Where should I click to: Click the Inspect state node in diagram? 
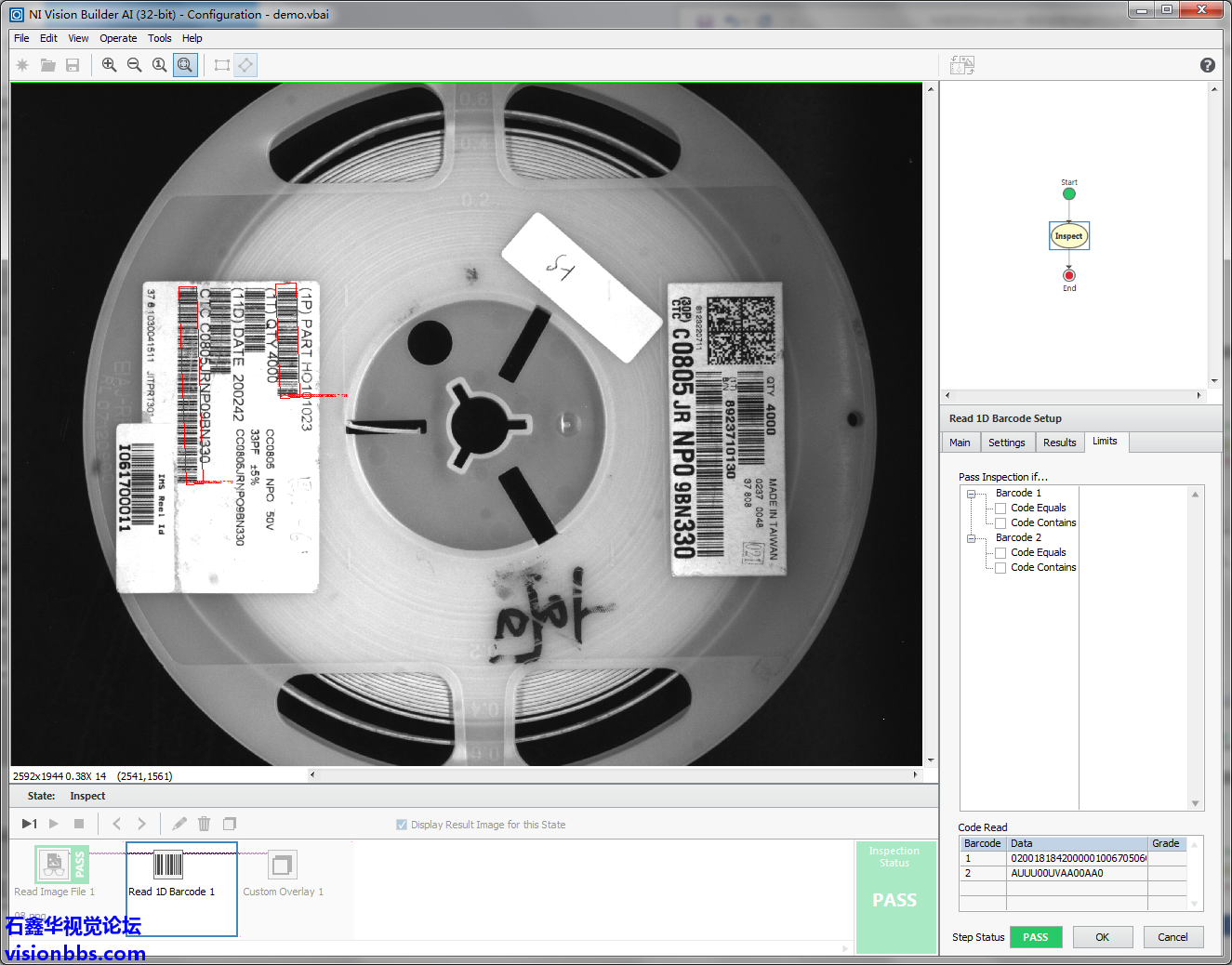coord(1068,236)
